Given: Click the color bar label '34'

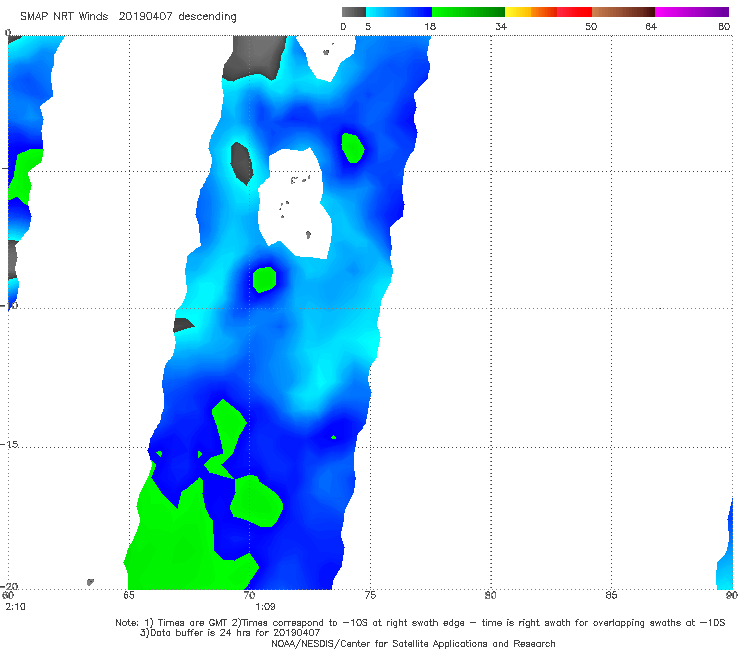Looking at the screenshot, I should point(501,27).
